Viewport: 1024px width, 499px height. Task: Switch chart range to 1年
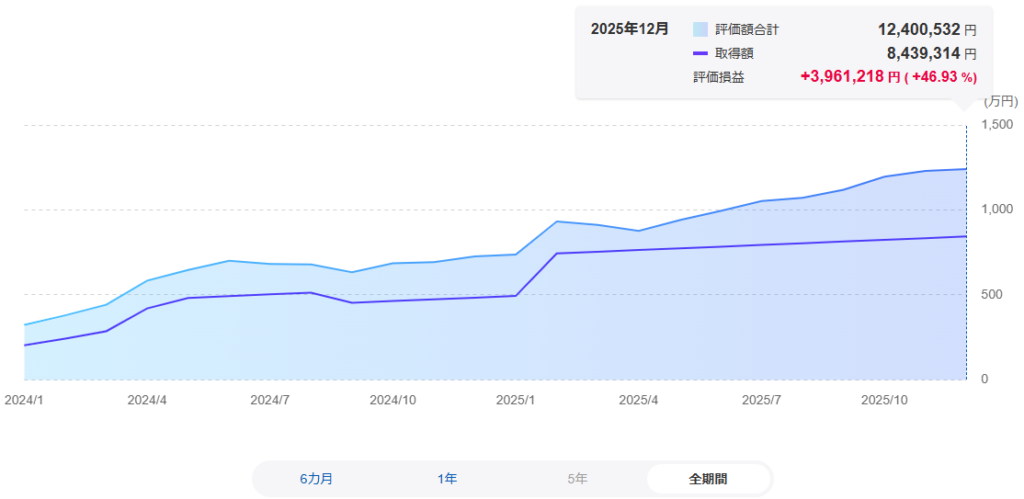point(447,479)
